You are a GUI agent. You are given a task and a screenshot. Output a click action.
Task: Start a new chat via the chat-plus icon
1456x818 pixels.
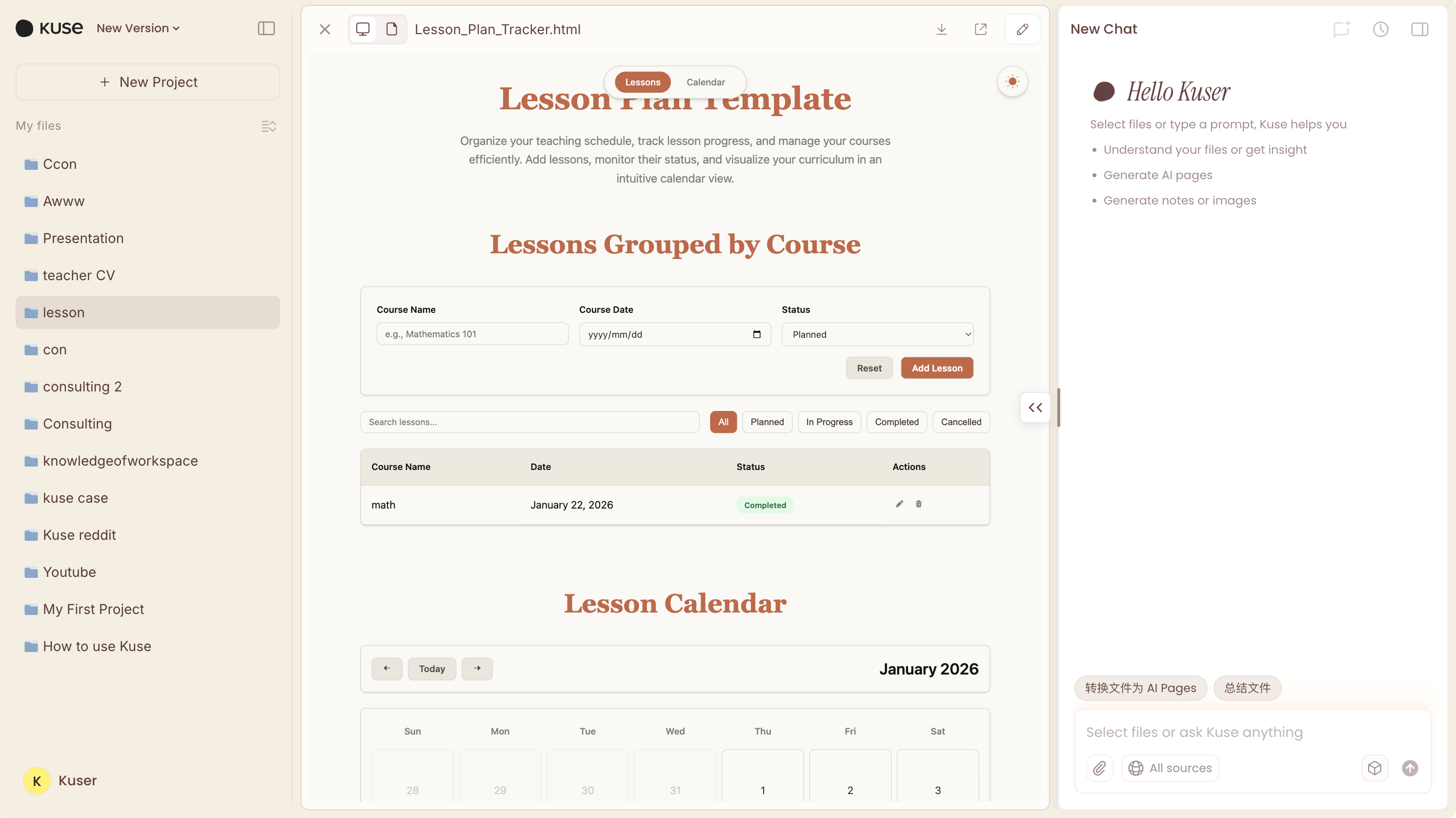point(1341,29)
